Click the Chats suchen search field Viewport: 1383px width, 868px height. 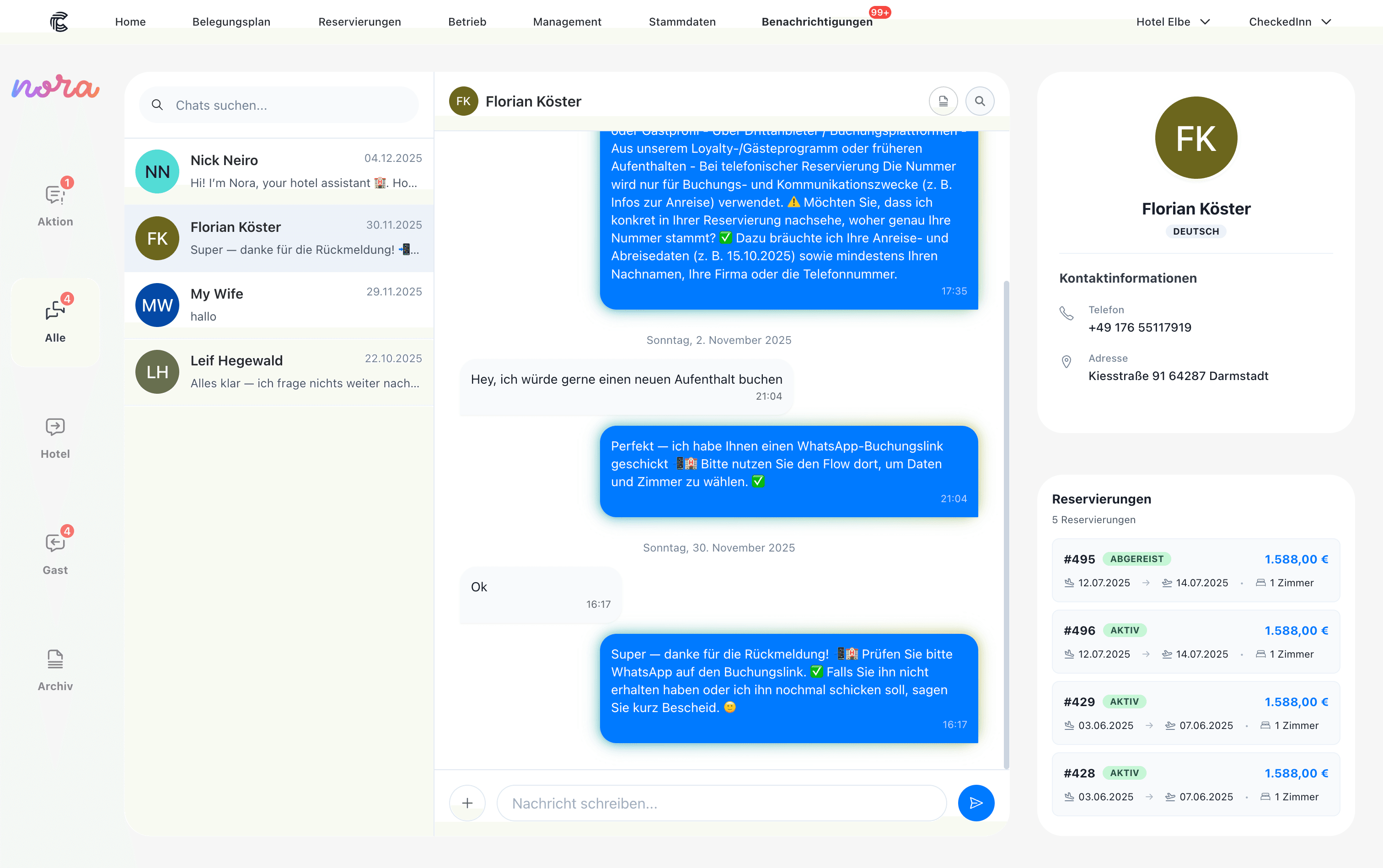click(x=279, y=105)
